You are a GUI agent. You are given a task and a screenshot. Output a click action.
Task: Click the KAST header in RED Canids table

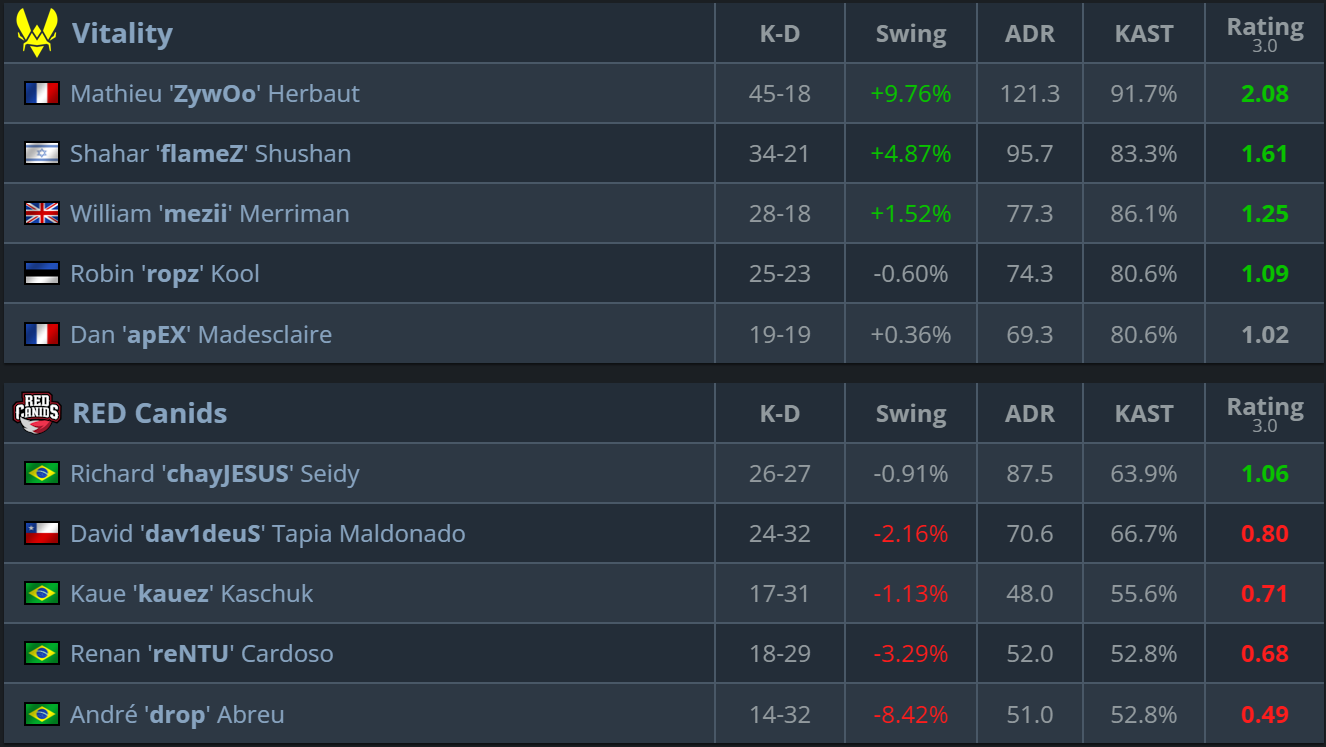pyautogui.click(x=1143, y=413)
